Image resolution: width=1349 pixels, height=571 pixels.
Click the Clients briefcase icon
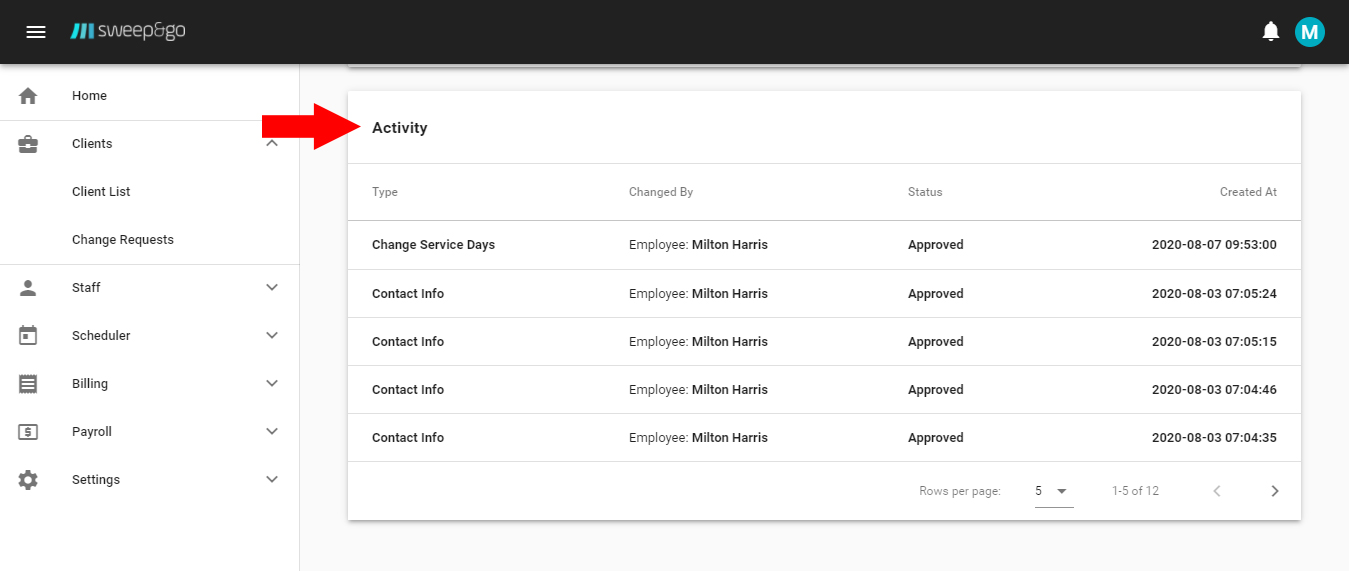[x=28, y=144]
